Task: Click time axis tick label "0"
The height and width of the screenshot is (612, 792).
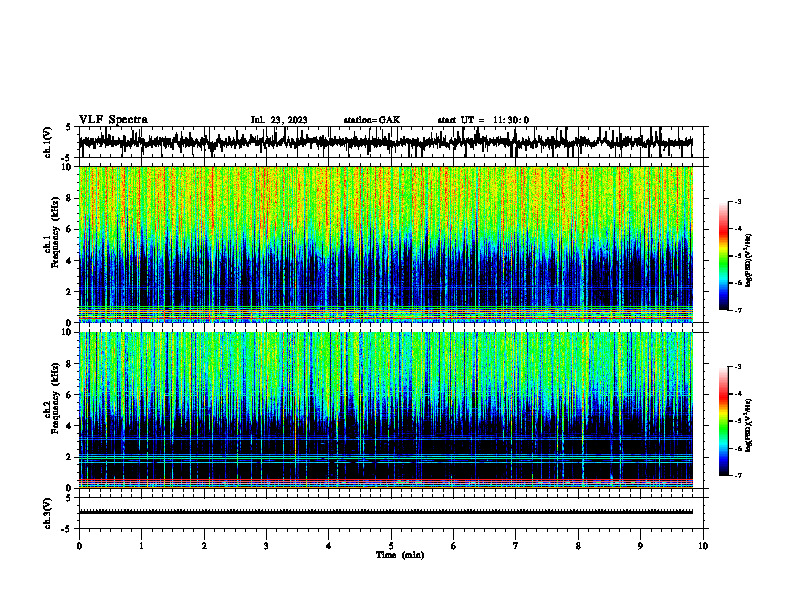Action: (x=79, y=546)
